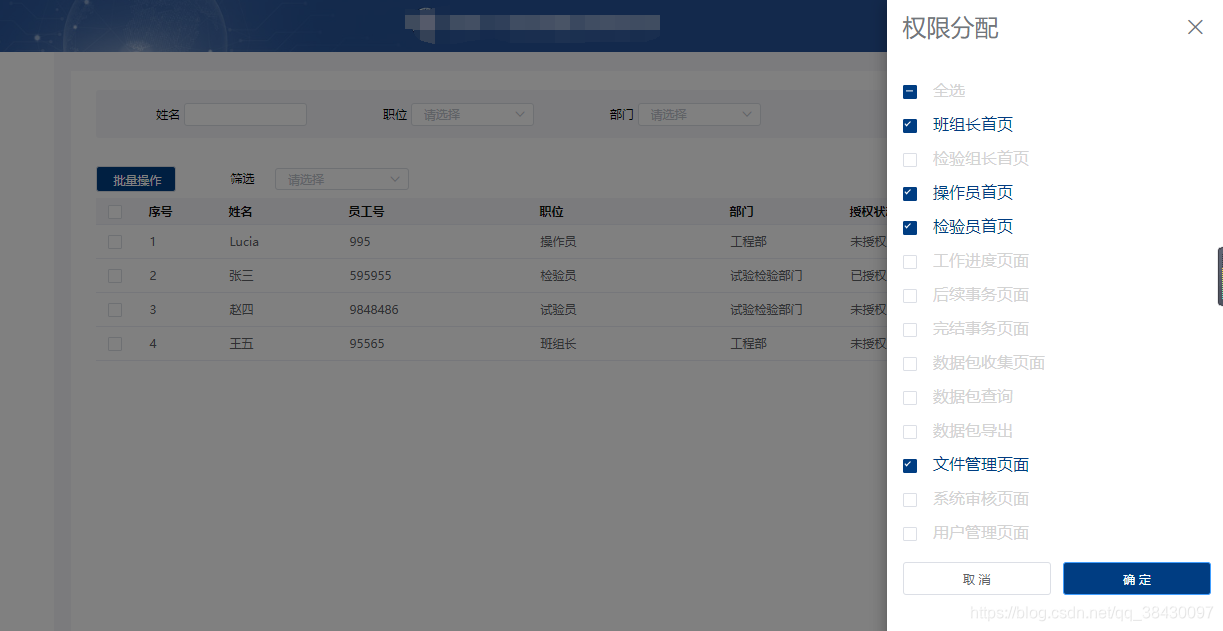Uncheck the 检验员首页 option
The width and height of the screenshot is (1223, 631).
coord(909,227)
